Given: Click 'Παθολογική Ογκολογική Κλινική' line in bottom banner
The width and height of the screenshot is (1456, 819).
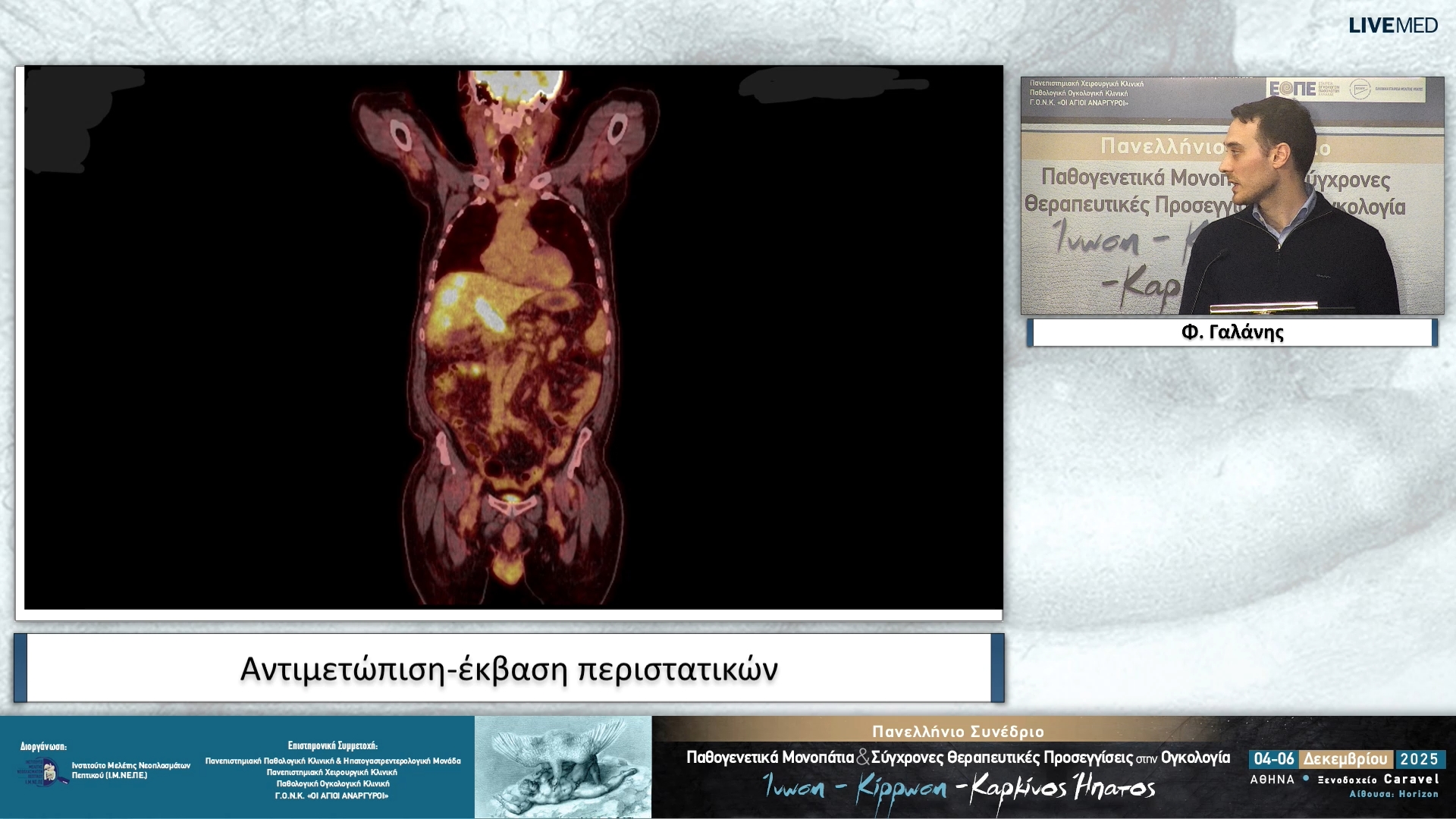Looking at the screenshot, I should point(332,783).
